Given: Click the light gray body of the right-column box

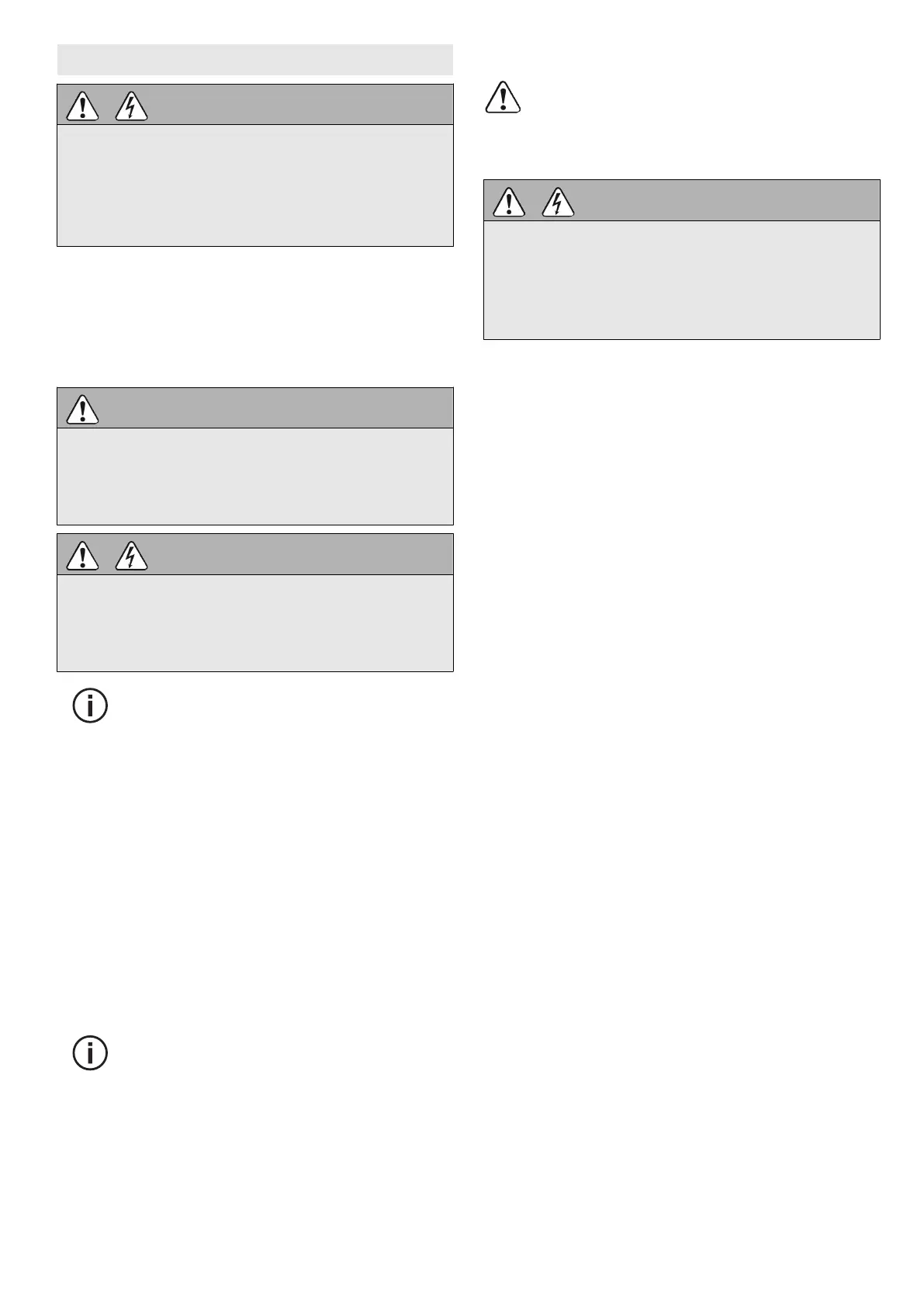Looking at the screenshot, I should point(681,279).
